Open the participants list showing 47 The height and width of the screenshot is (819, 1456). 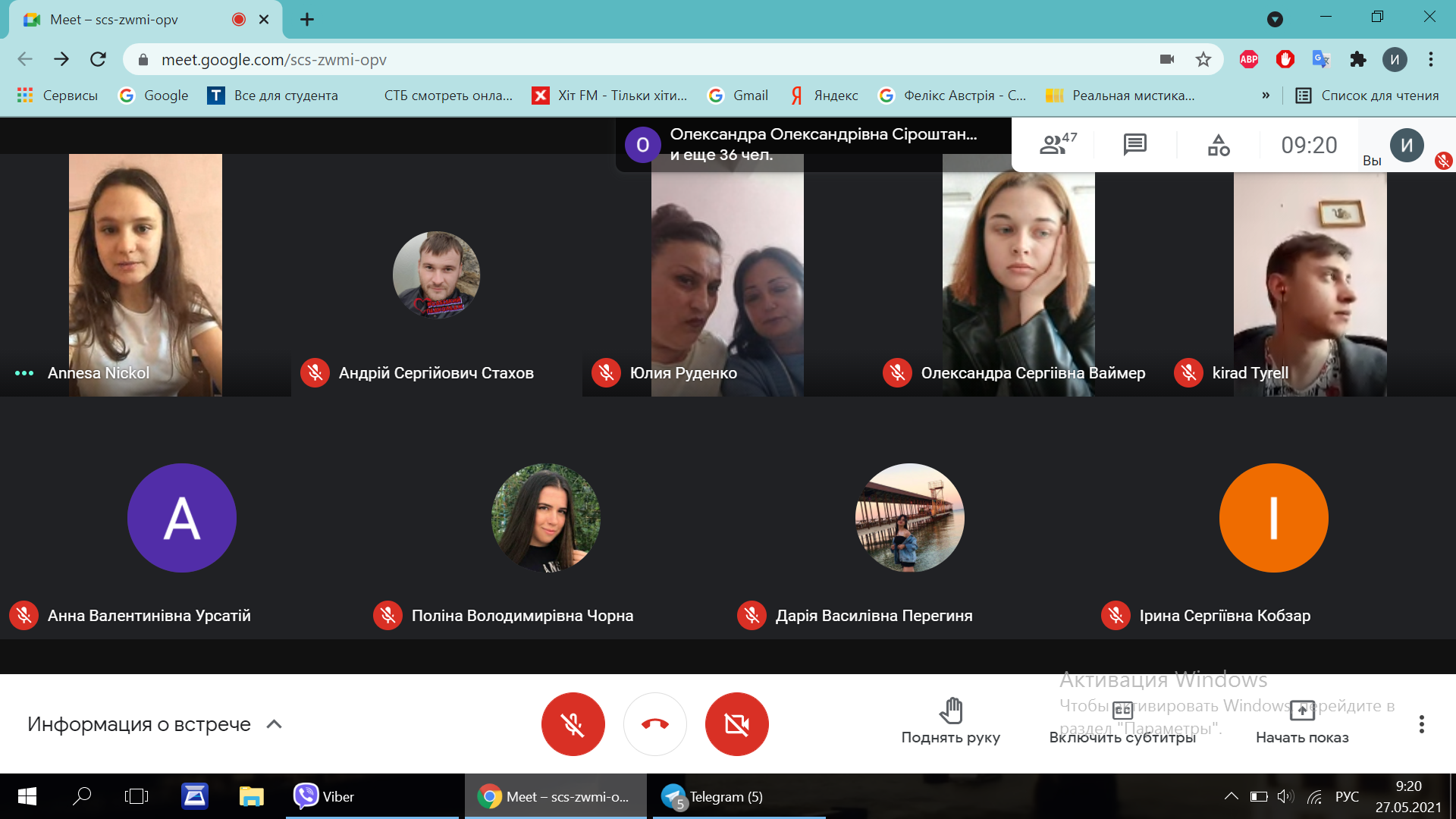coord(1057,144)
